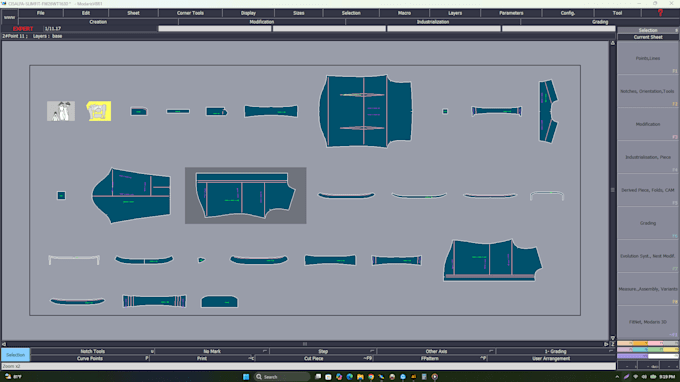The image size is (680, 382).
Task: Toggle the Step option
Action: (x=323, y=351)
